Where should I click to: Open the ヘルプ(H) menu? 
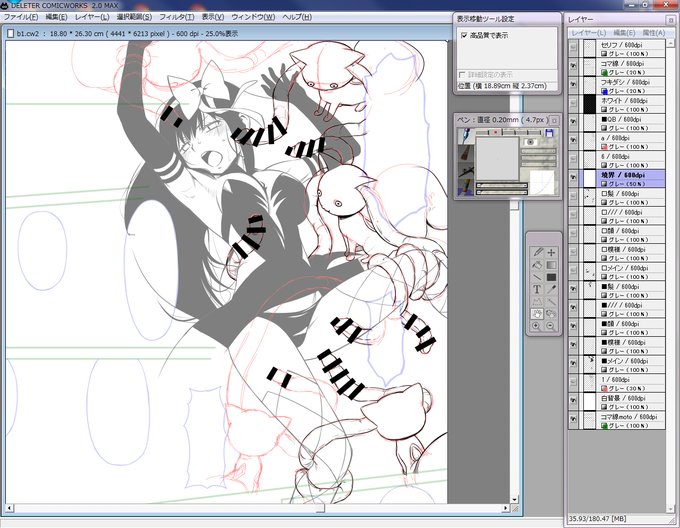(297, 17)
